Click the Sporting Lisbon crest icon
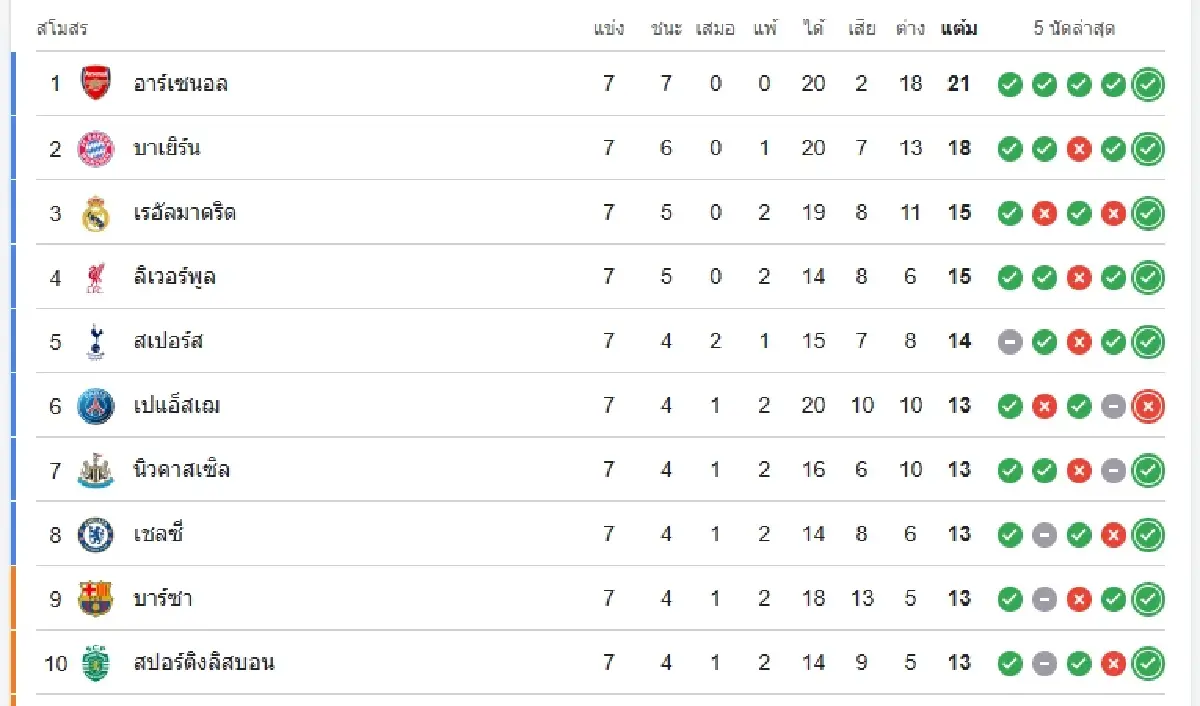 coord(96,663)
